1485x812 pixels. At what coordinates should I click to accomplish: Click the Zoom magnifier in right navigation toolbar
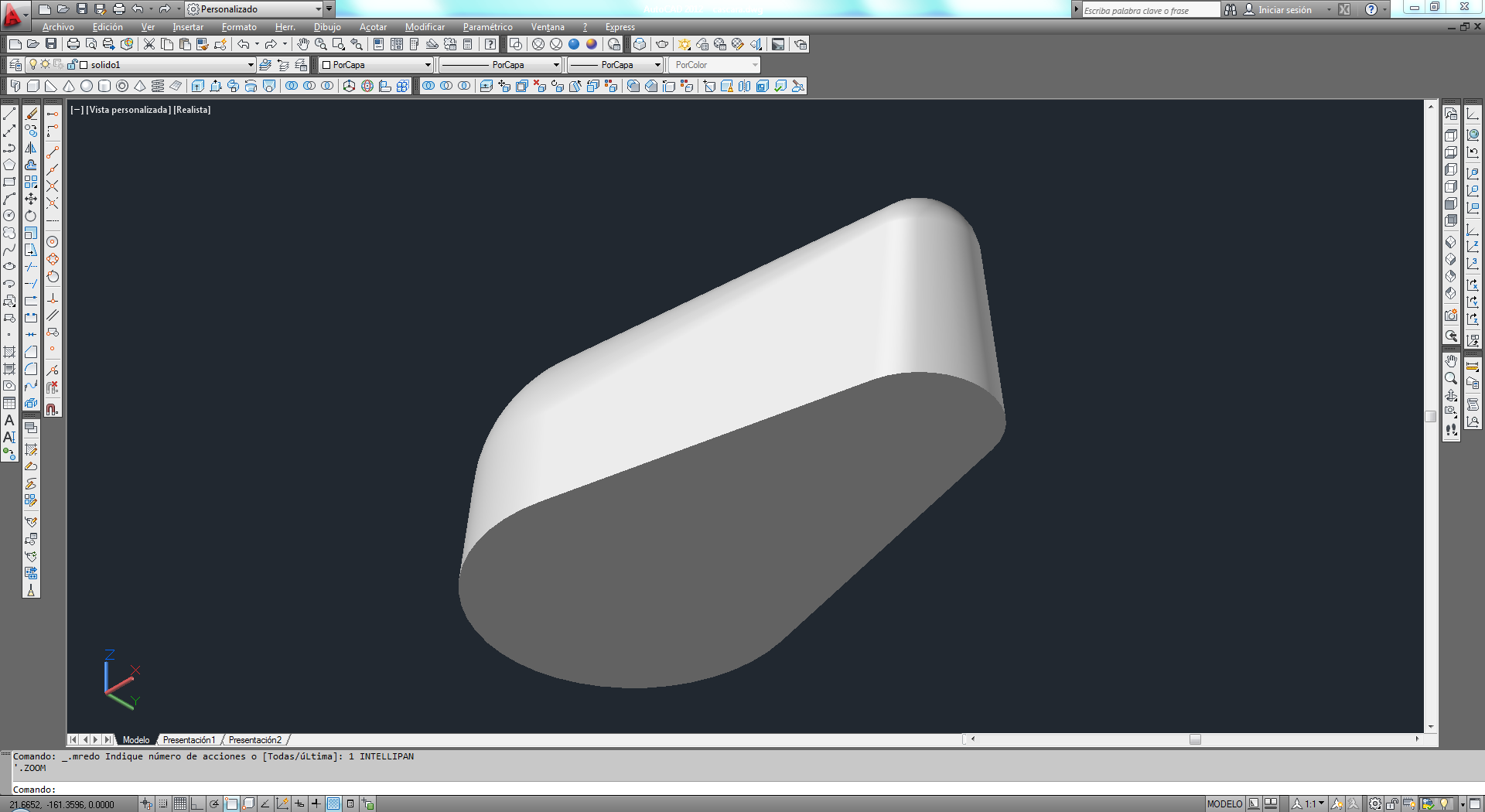click(1451, 378)
